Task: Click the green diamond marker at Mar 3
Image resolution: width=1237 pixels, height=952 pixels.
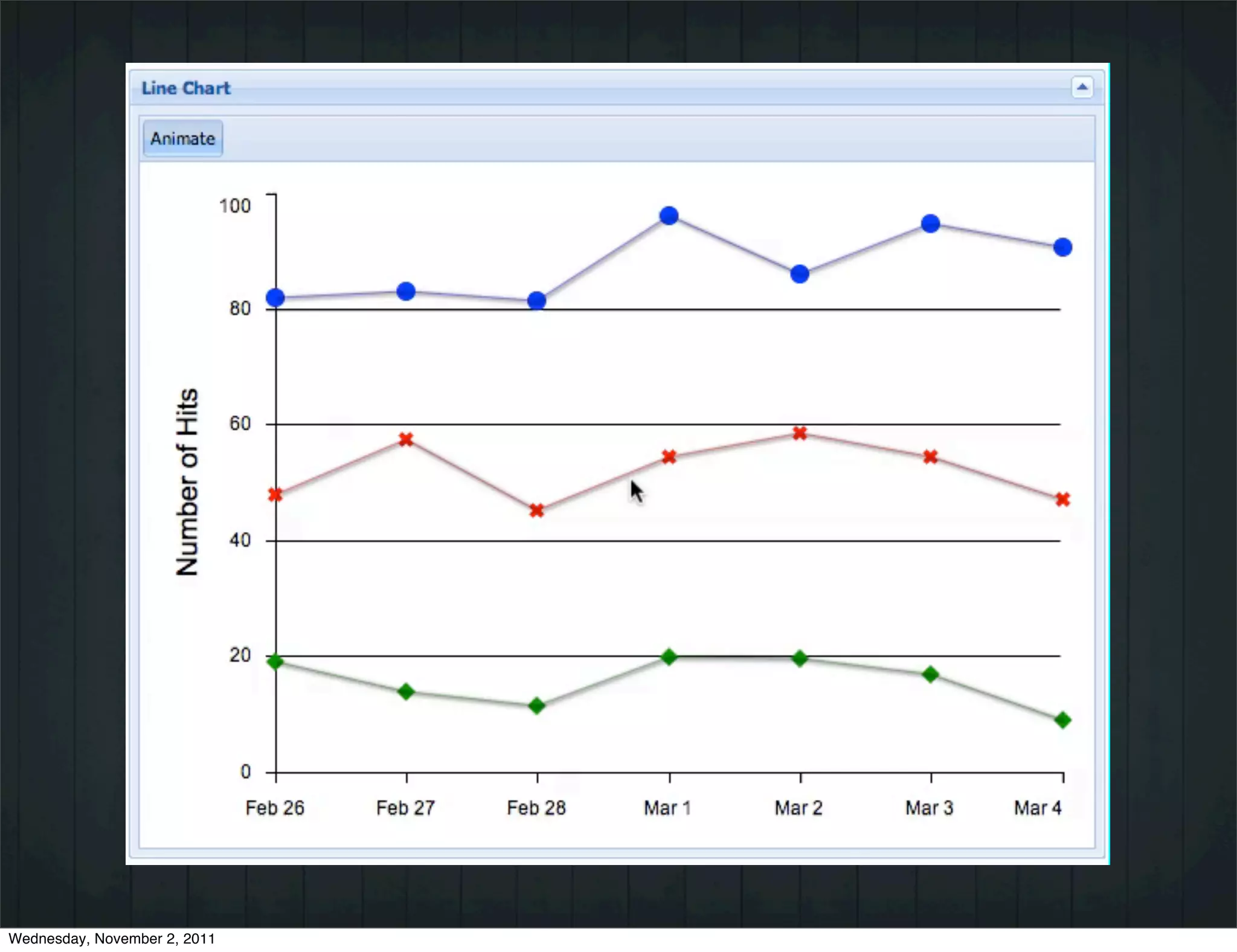Action: click(x=930, y=674)
